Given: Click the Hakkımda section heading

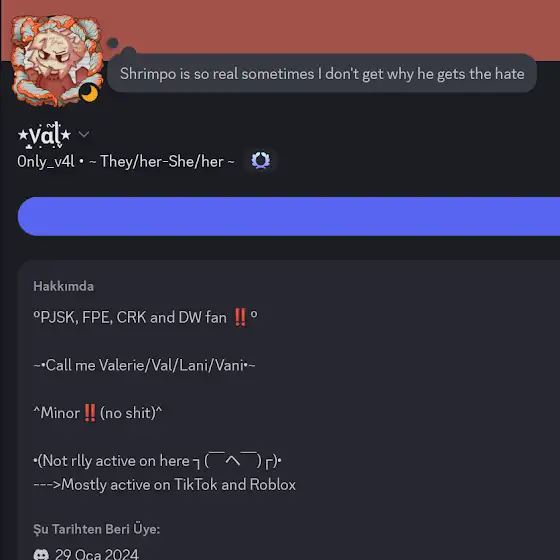Looking at the screenshot, I should 64,286.
